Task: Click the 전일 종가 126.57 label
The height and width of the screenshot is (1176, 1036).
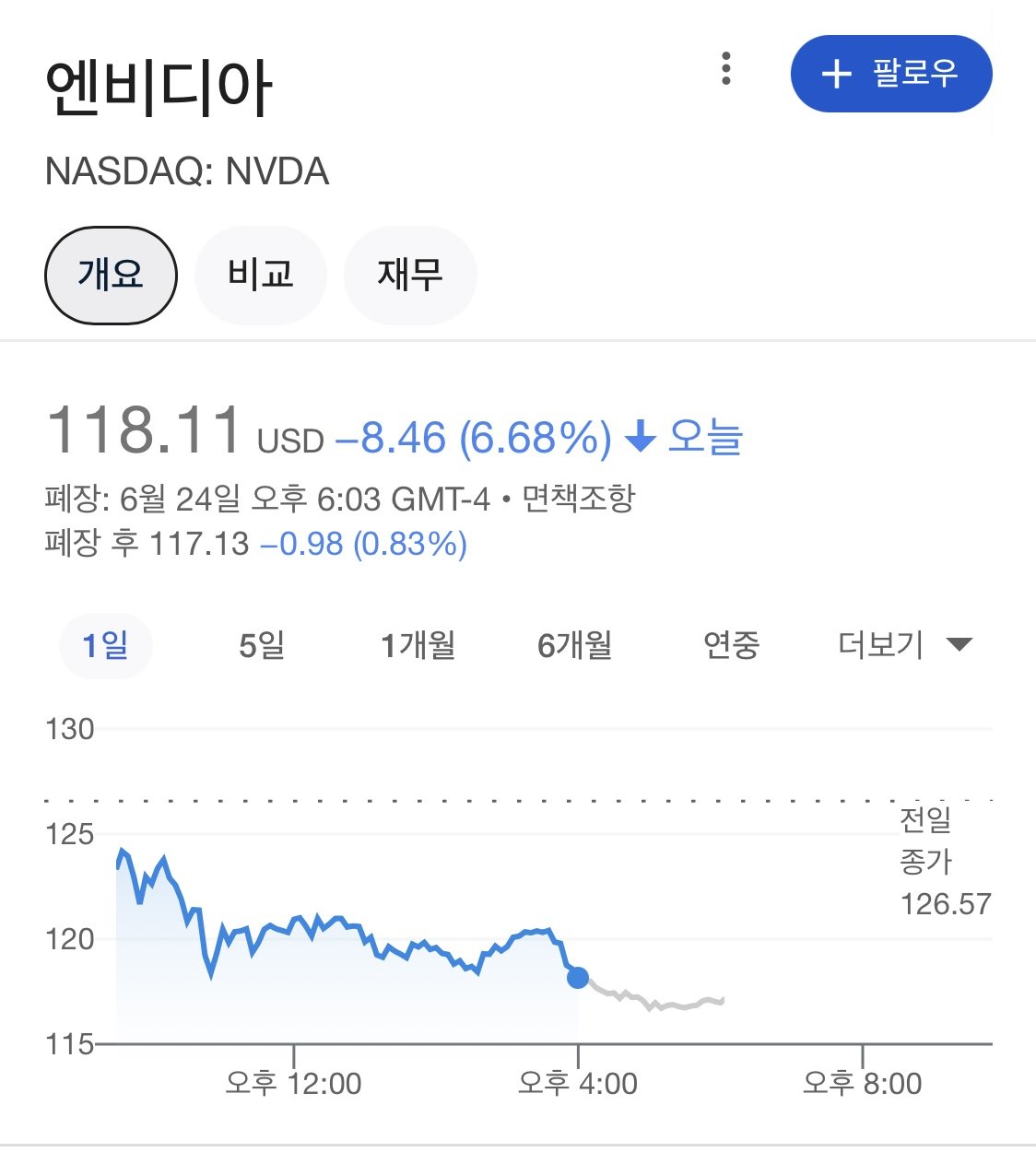Action: click(945, 862)
